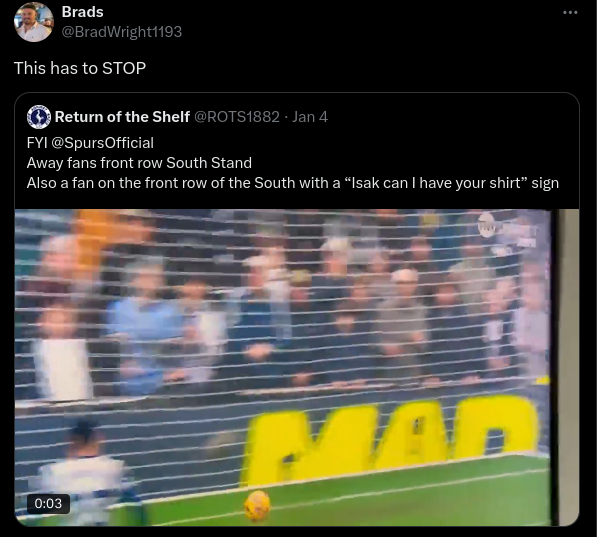
Task: Click the line mentioning the Isak shirt sign
Action: point(293,183)
